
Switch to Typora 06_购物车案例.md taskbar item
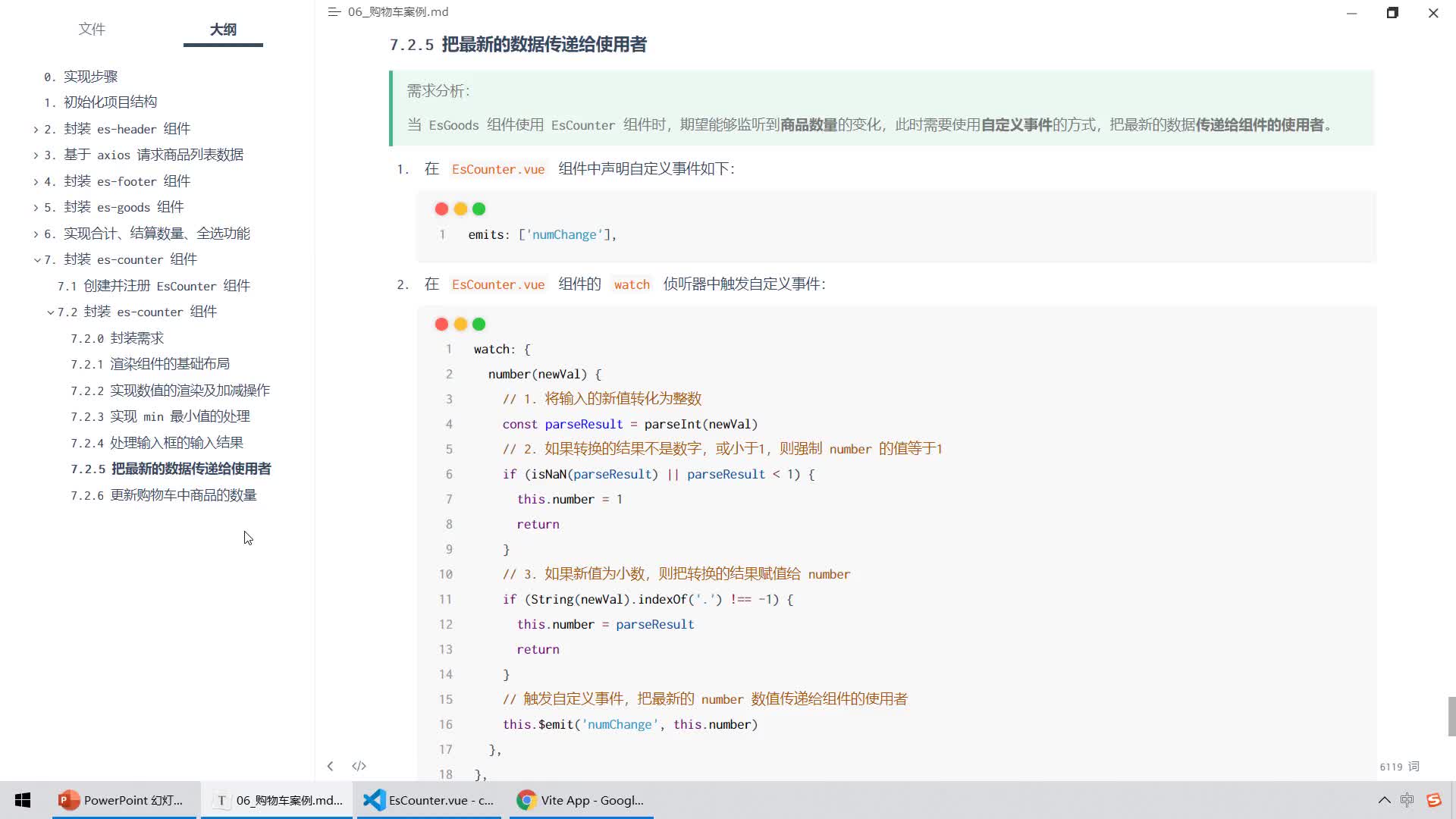[x=278, y=800]
